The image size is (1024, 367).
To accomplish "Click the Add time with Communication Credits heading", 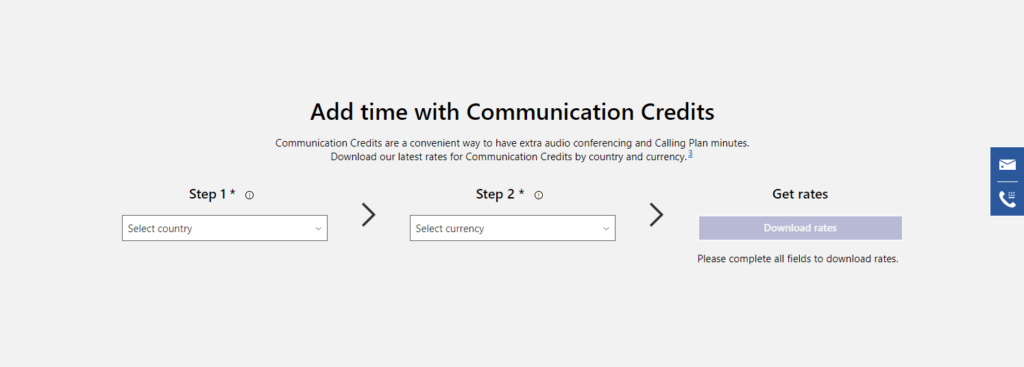I will 512,112.
